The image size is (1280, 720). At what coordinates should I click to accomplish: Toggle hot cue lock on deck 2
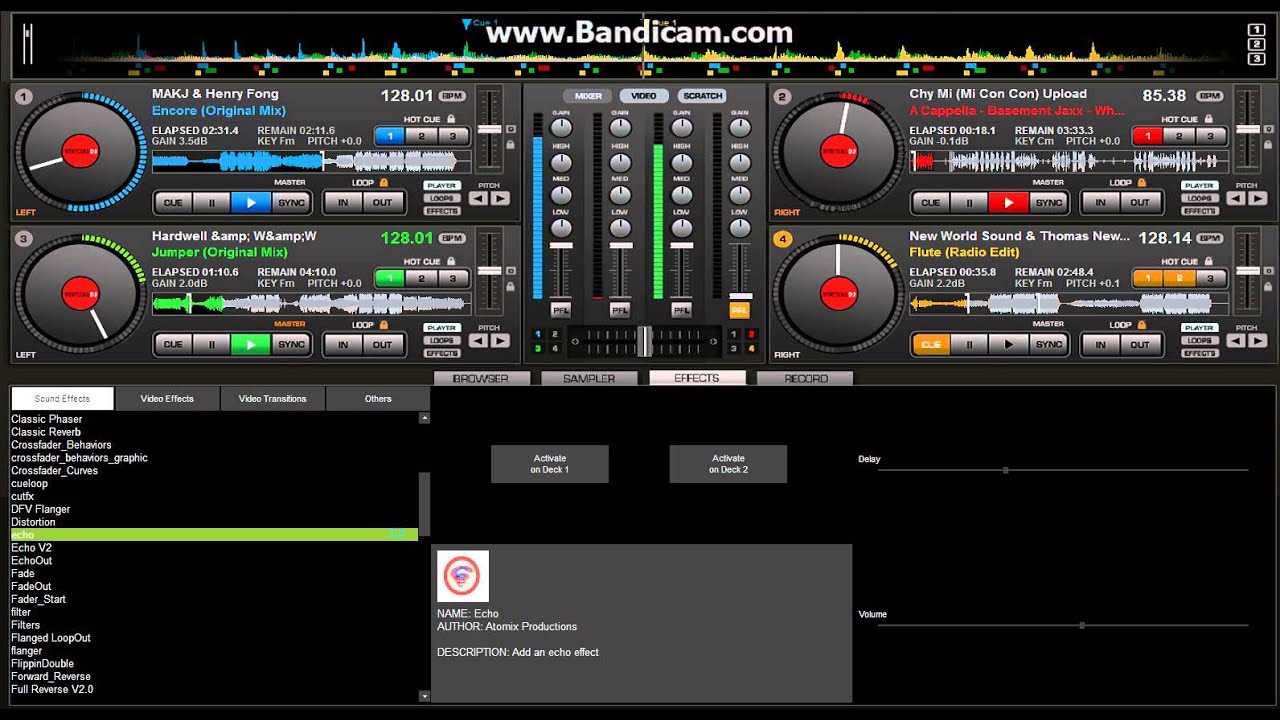pos(1208,119)
